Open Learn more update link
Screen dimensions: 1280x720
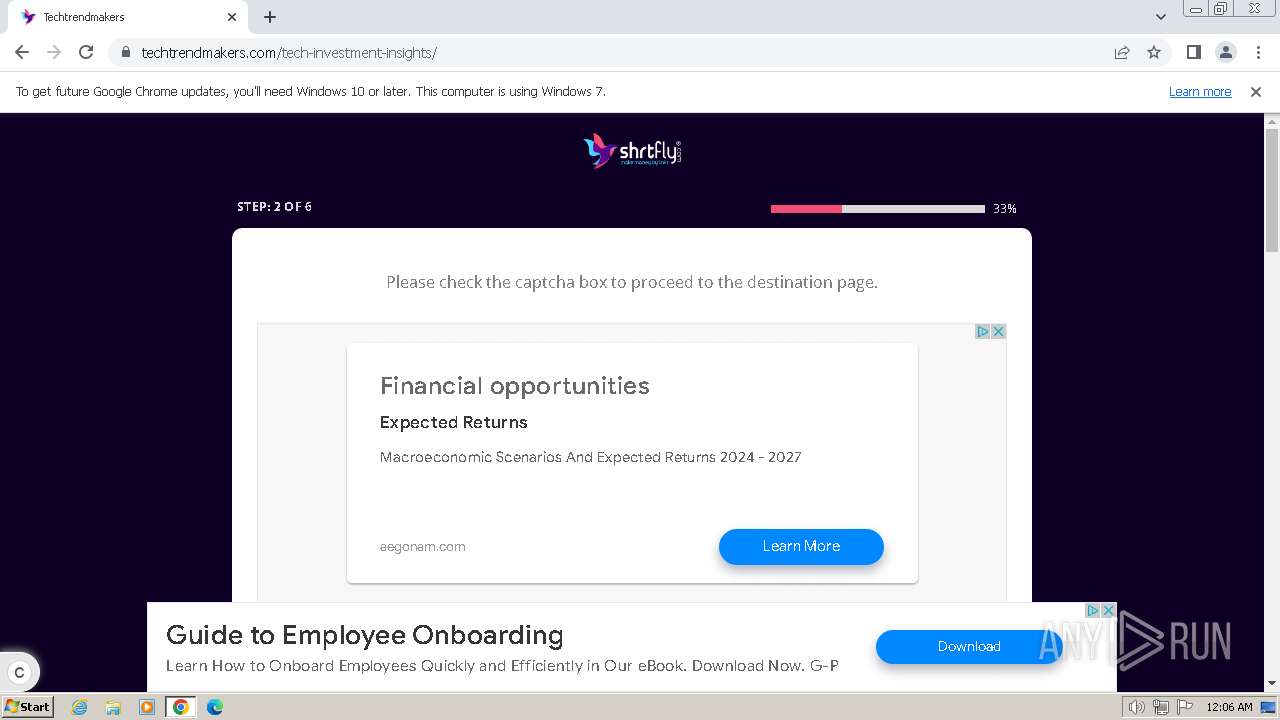point(1200,91)
